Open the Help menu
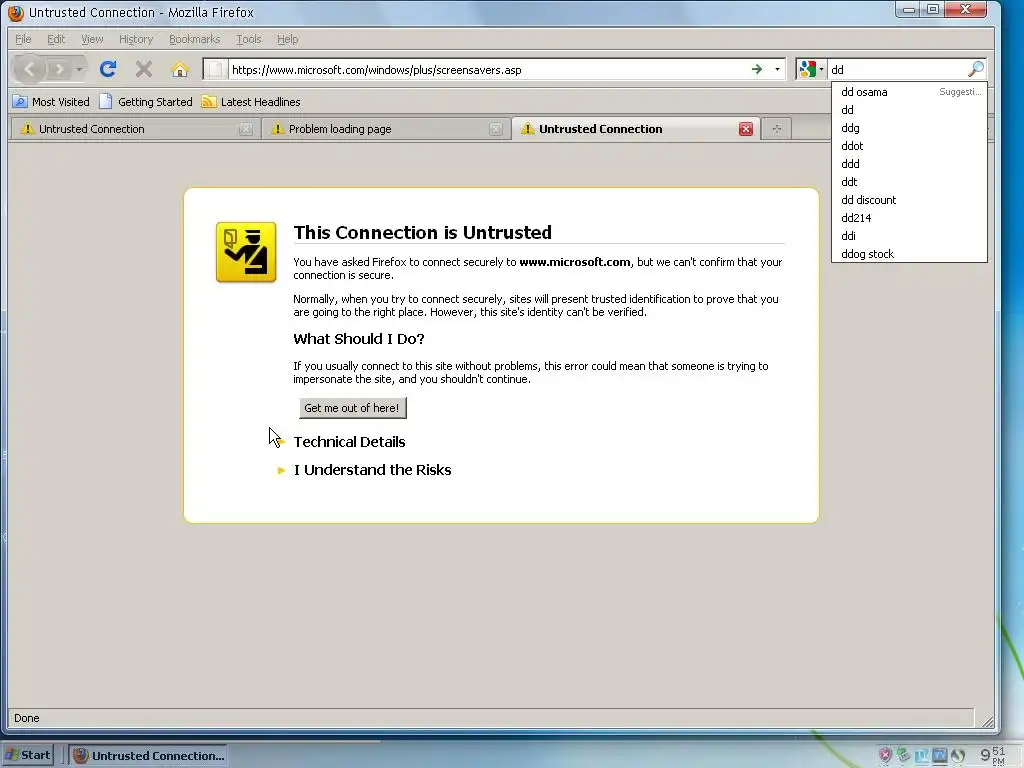Screen dimensions: 1024x768 pyautogui.click(x=287, y=39)
